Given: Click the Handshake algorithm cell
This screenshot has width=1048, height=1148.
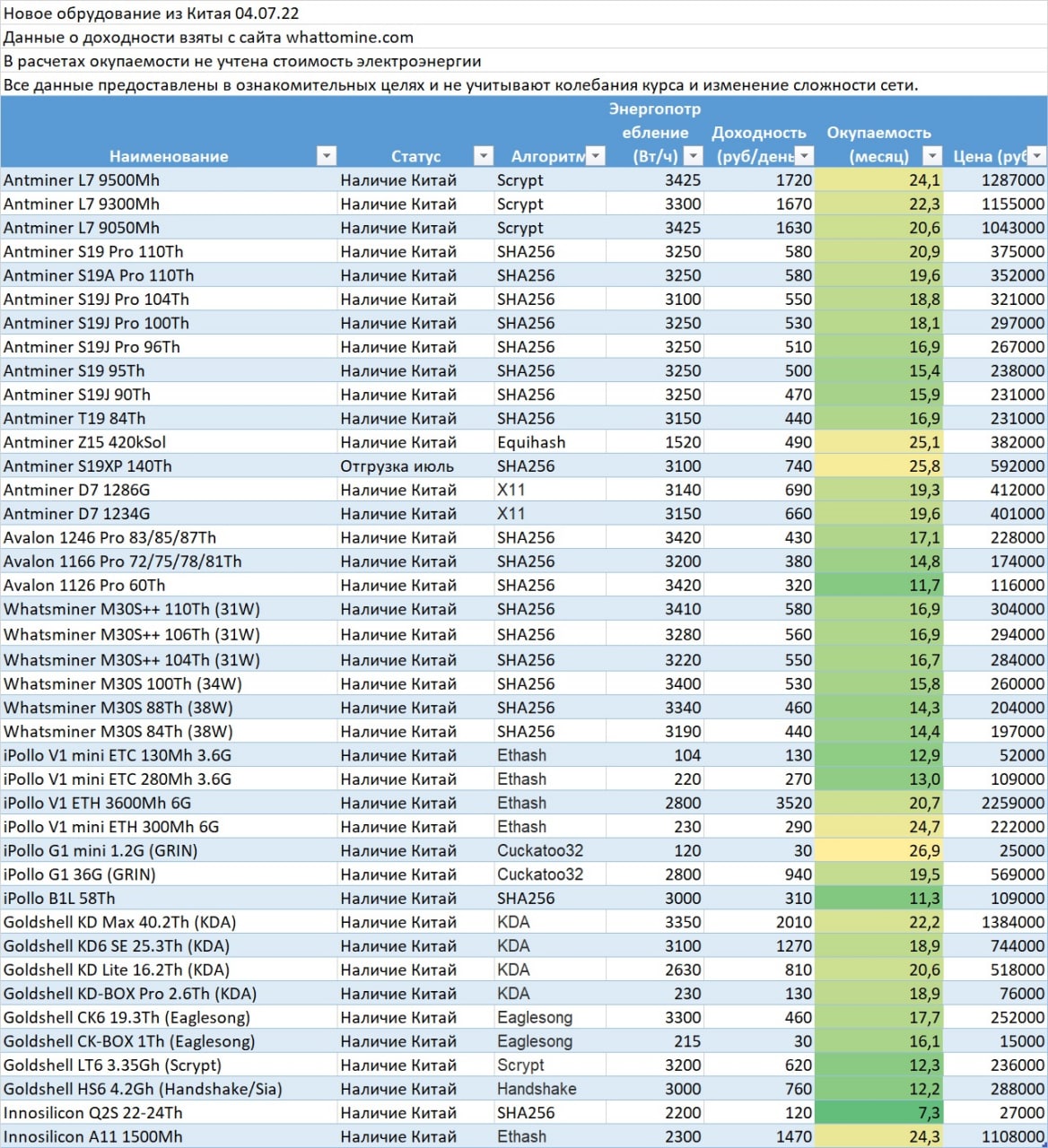Looking at the screenshot, I should [x=537, y=1089].
